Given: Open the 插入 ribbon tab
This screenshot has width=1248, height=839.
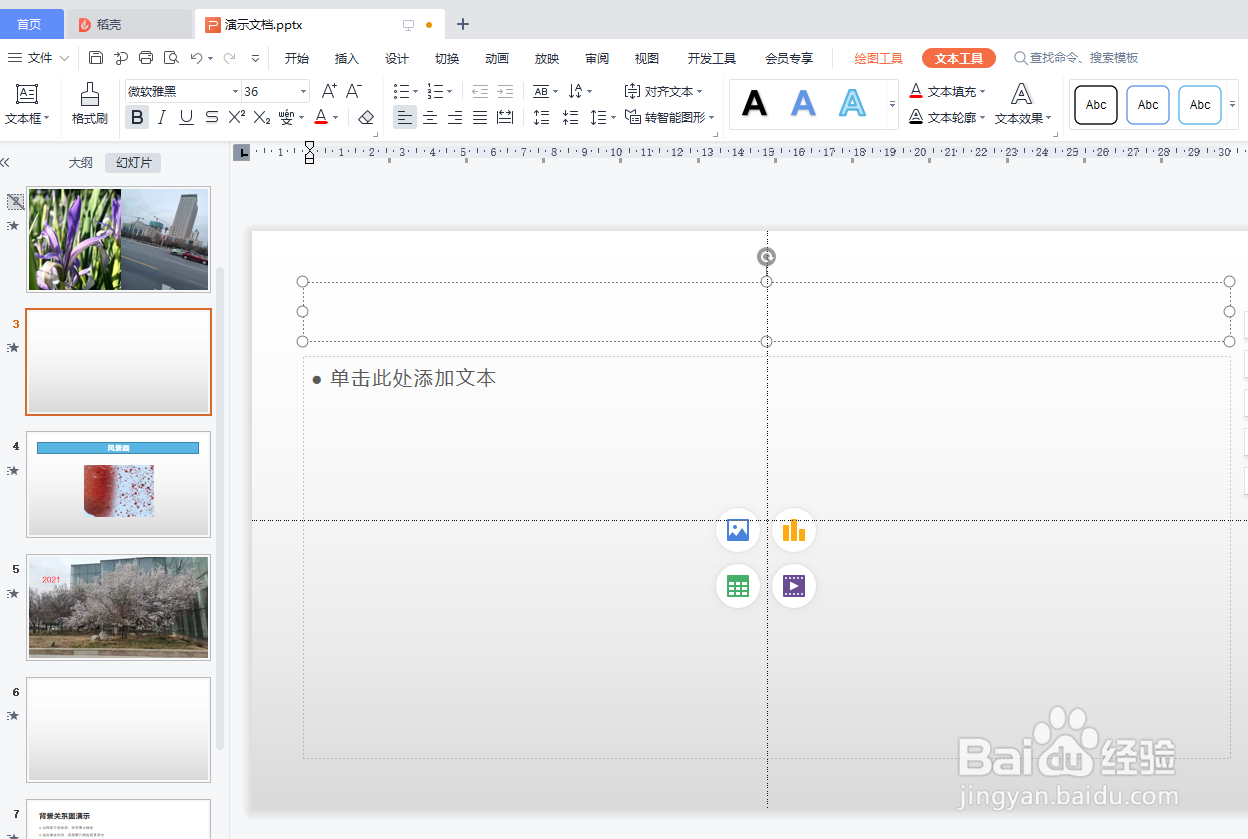Looking at the screenshot, I should (347, 58).
